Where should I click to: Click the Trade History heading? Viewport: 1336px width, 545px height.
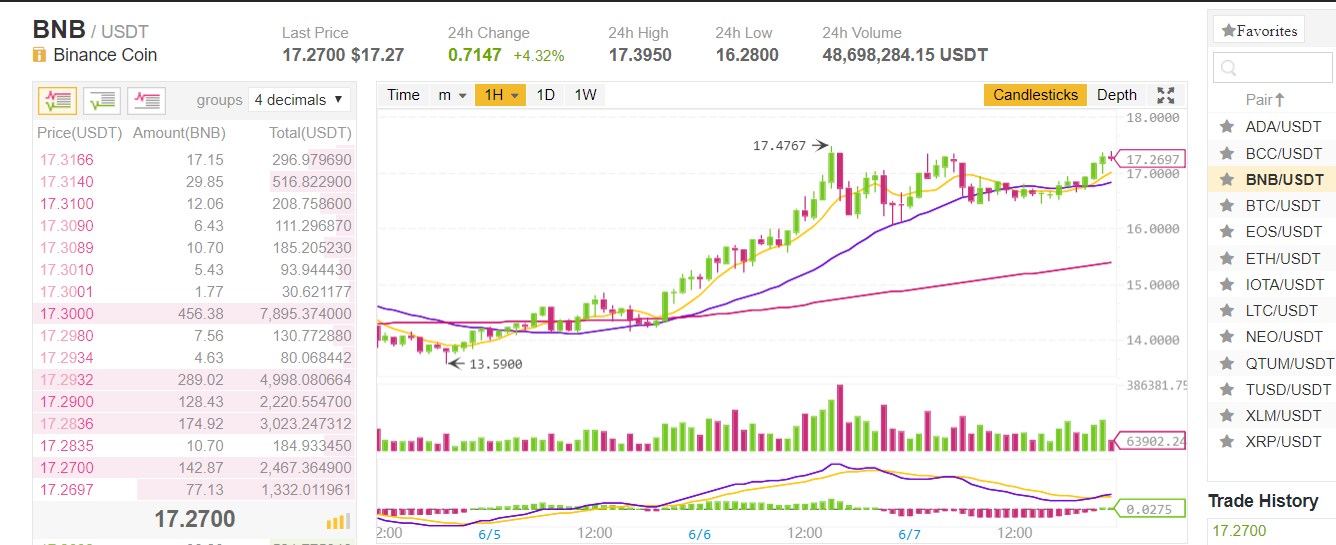tap(1263, 501)
